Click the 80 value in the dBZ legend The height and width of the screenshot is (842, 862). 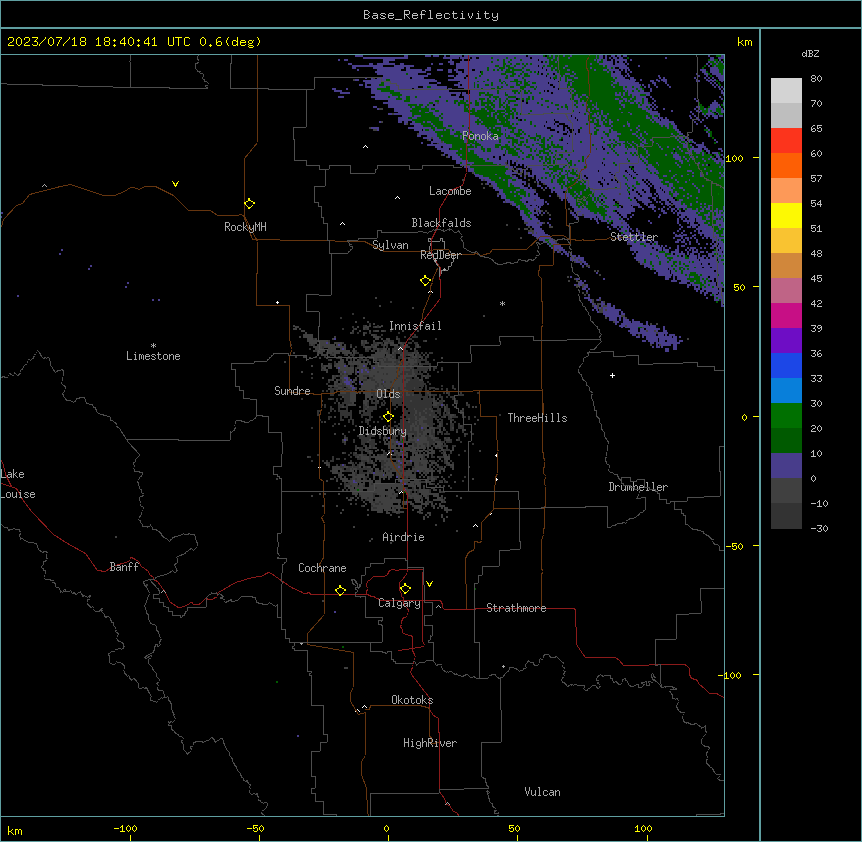click(x=816, y=79)
